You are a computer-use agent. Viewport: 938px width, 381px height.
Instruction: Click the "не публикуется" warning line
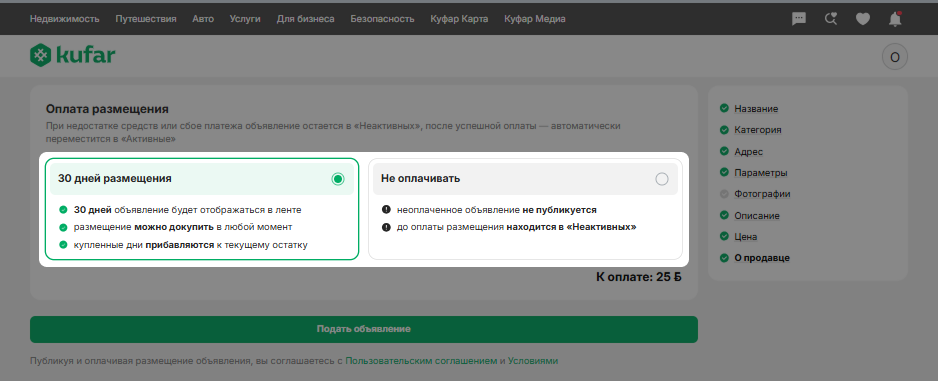pyautogui.click(x=497, y=210)
